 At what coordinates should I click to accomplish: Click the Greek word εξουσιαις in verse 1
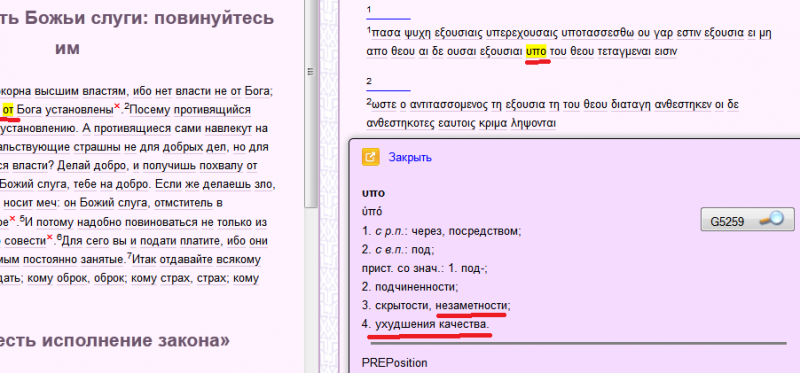[x=458, y=34]
